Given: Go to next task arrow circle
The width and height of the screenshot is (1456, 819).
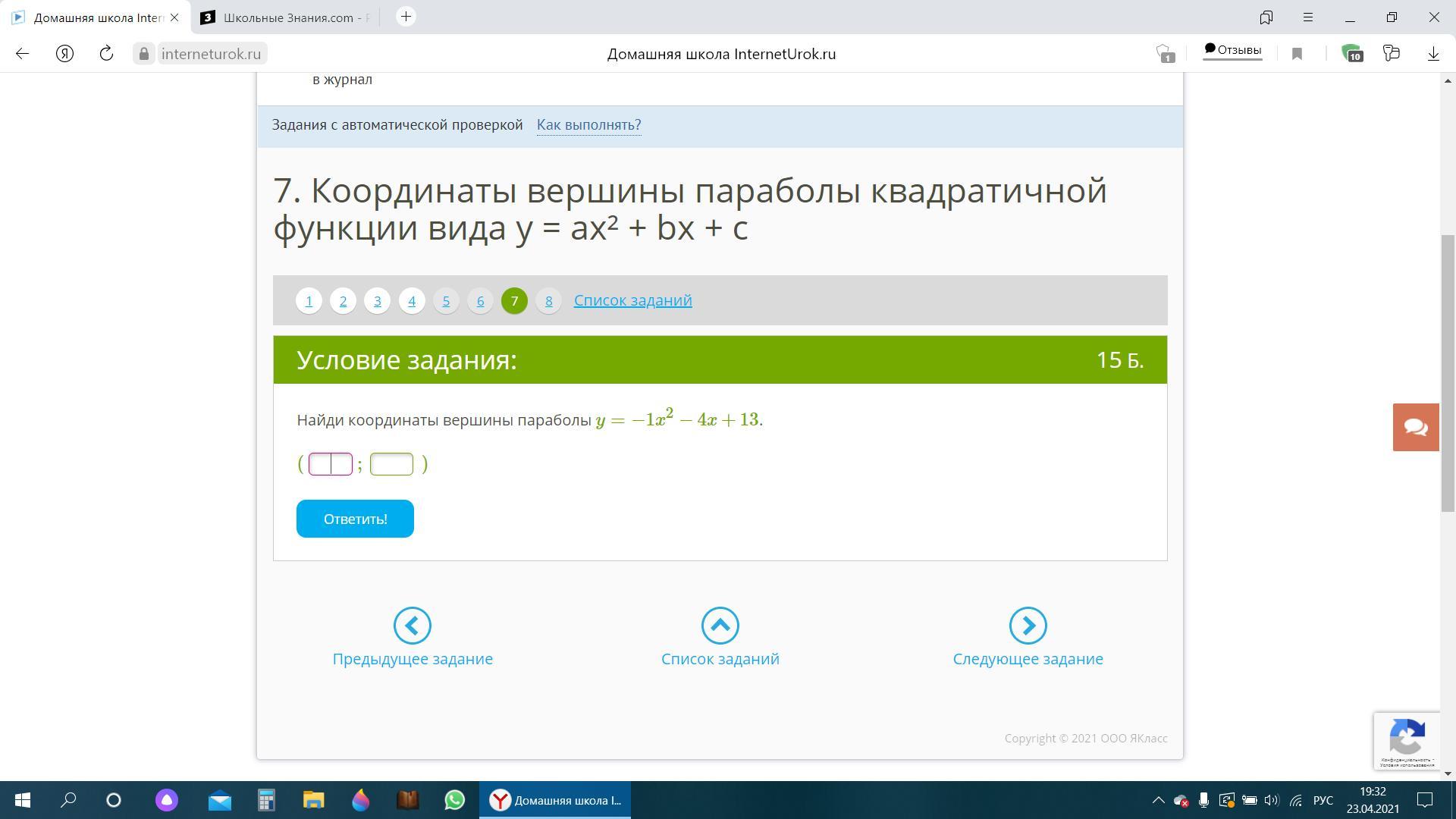Looking at the screenshot, I should click(1028, 626).
